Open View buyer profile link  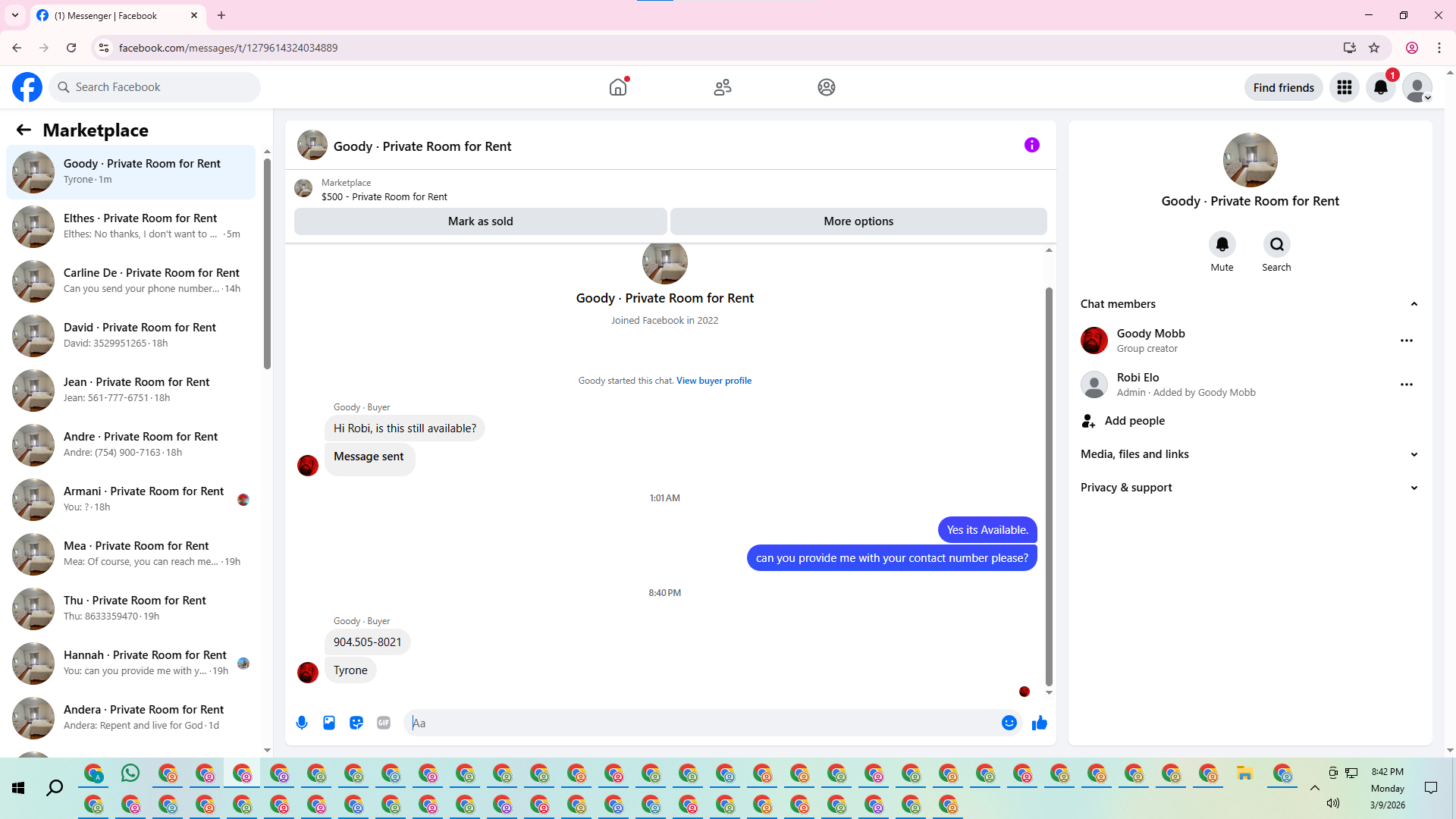point(714,381)
